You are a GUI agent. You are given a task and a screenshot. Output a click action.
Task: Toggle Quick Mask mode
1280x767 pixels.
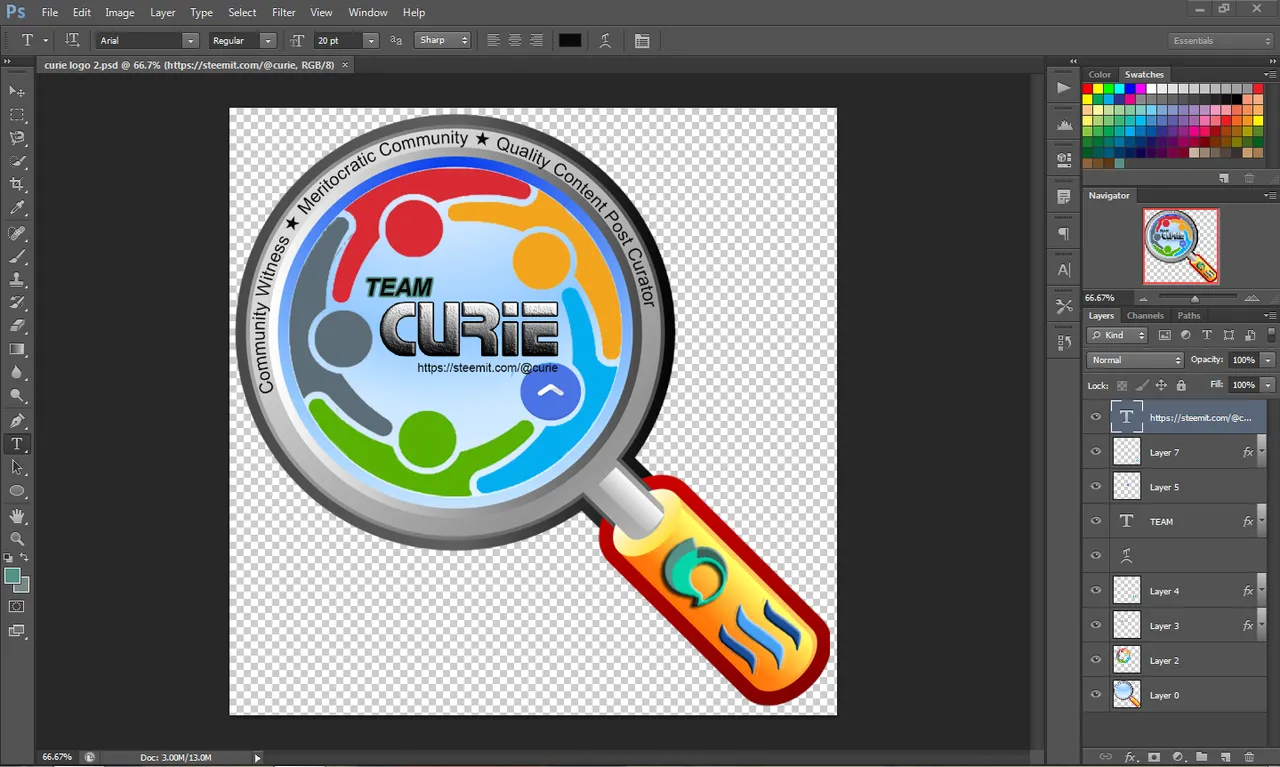coord(17,606)
